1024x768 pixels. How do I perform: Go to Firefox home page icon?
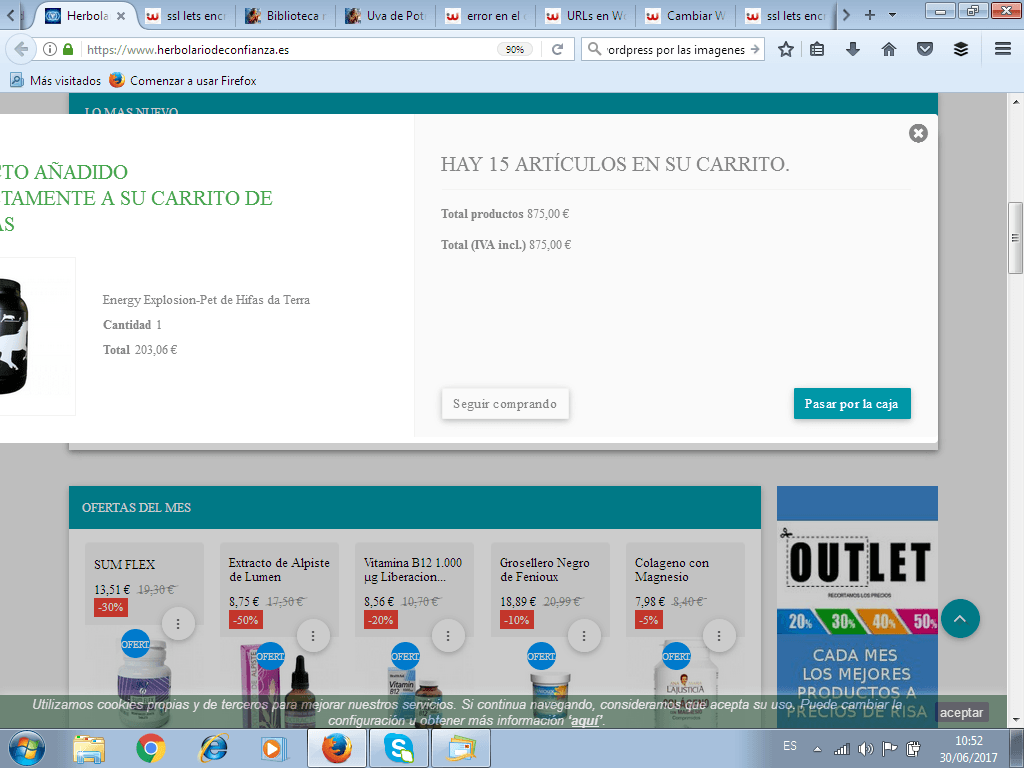pyautogui.click(x=889, y=49)
